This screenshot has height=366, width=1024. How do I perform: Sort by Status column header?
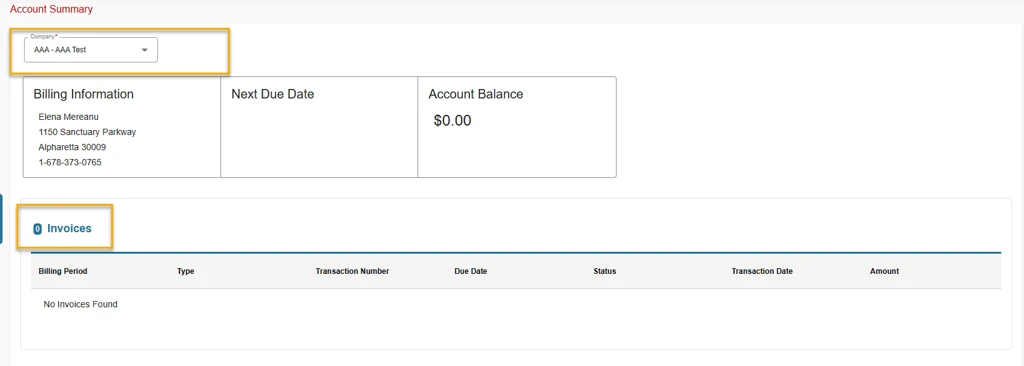(605, 271)
